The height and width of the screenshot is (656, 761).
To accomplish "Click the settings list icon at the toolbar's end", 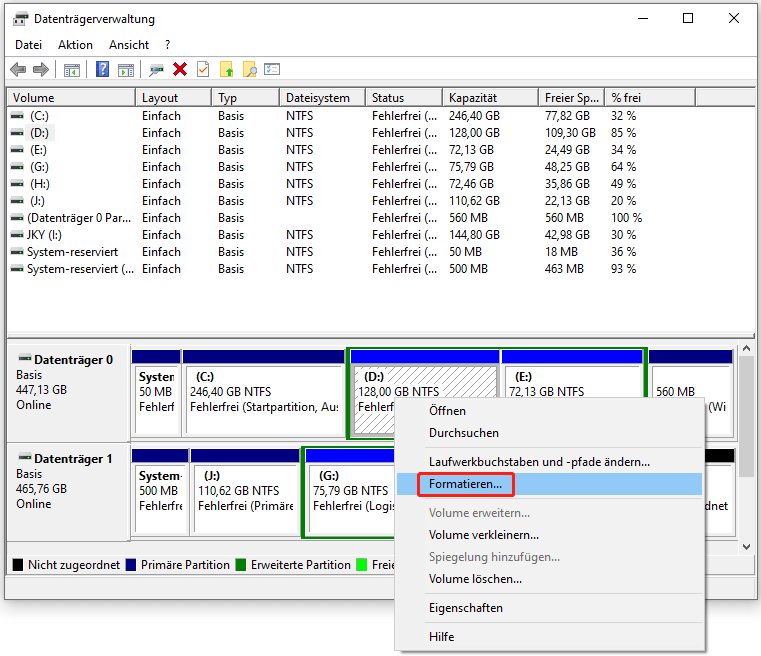I will [x=272, y=69].
